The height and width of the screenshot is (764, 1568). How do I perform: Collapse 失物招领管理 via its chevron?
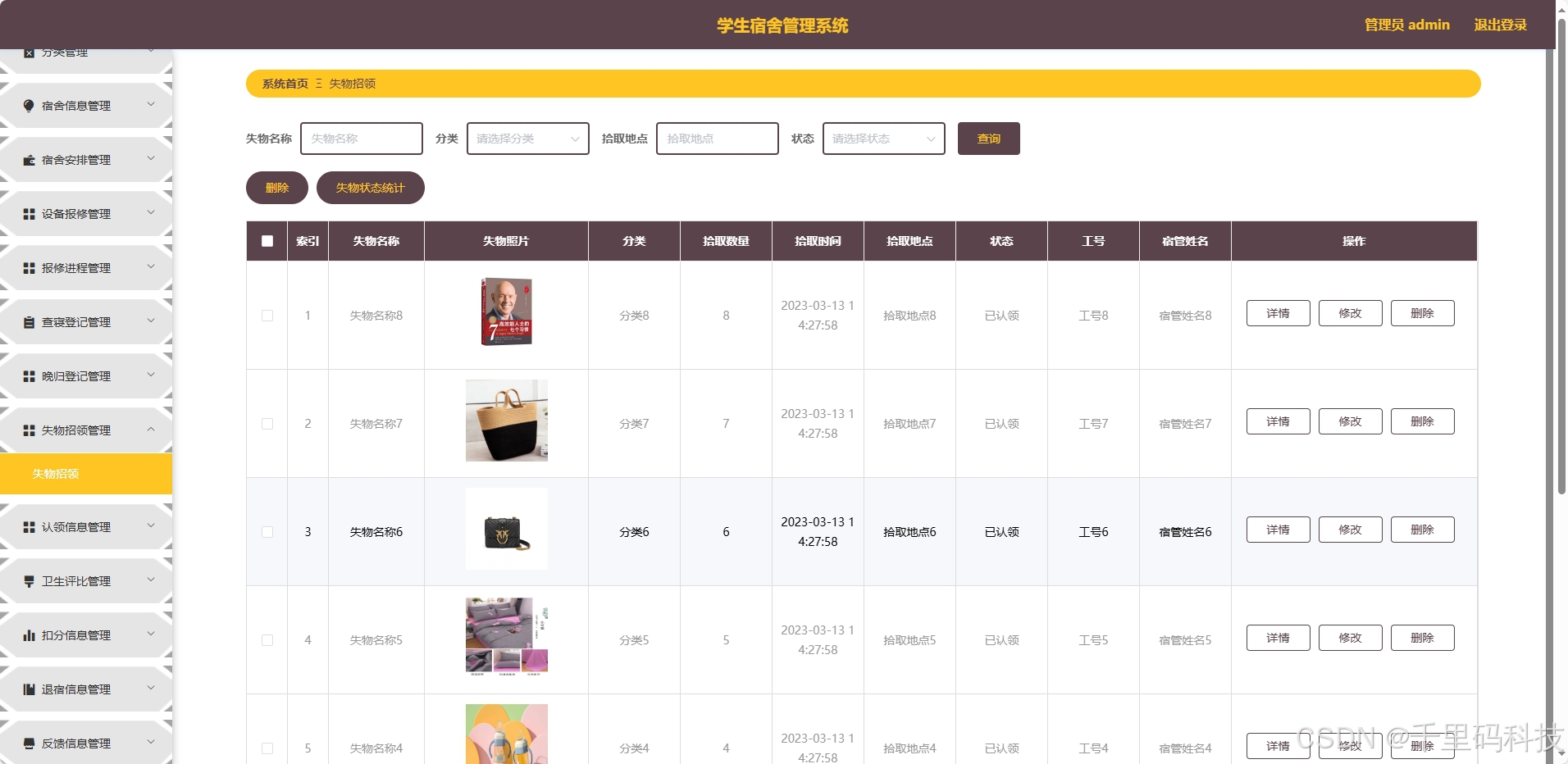coord(151,429)
